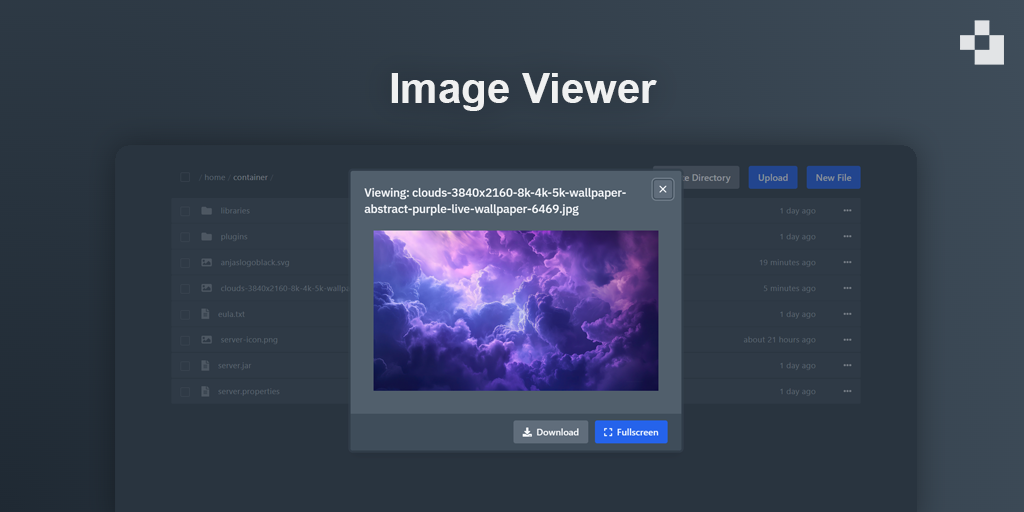Click the file icon of server.jar
Image resolution: width=1024 pixels, height=512 pixels.
pos(205,365)
